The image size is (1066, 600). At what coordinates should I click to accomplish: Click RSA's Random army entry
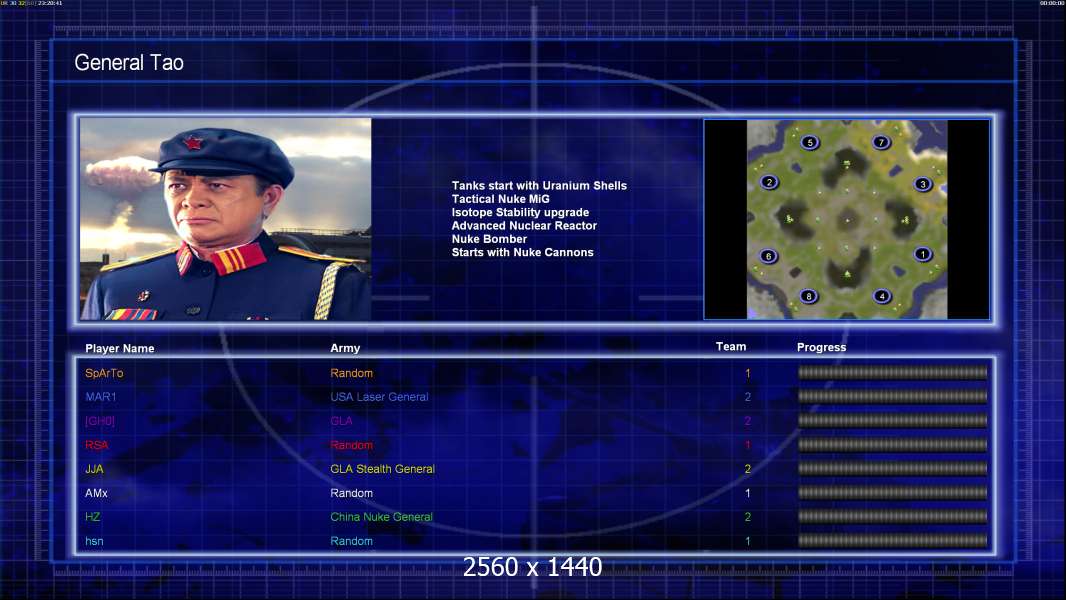351,445
